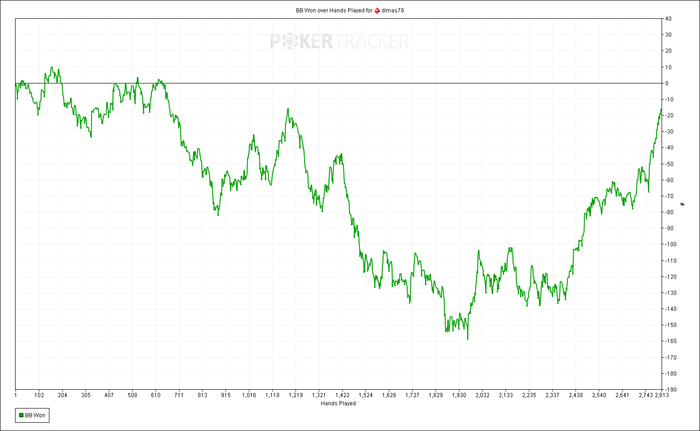
Task: Click x-axis tick label 2,337
Action: [552, 395]
